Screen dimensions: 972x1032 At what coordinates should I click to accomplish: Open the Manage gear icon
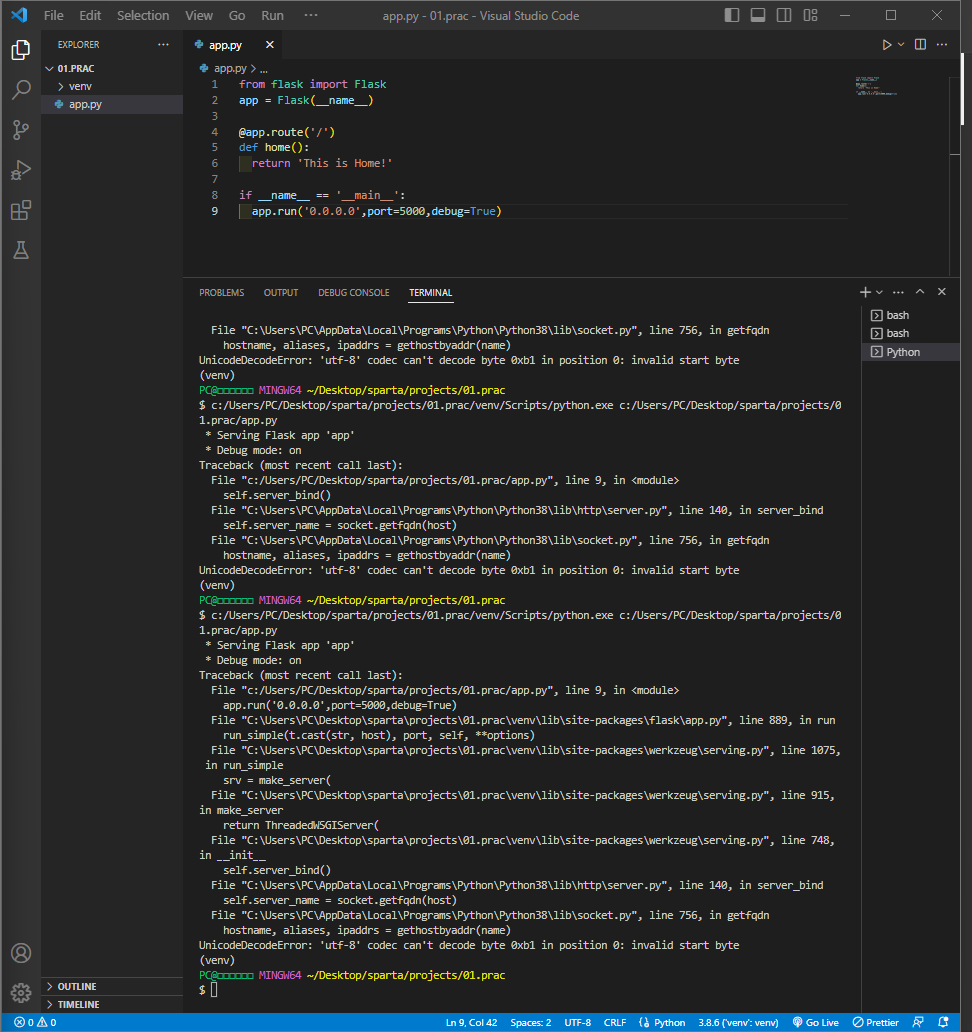pos(21,993)
